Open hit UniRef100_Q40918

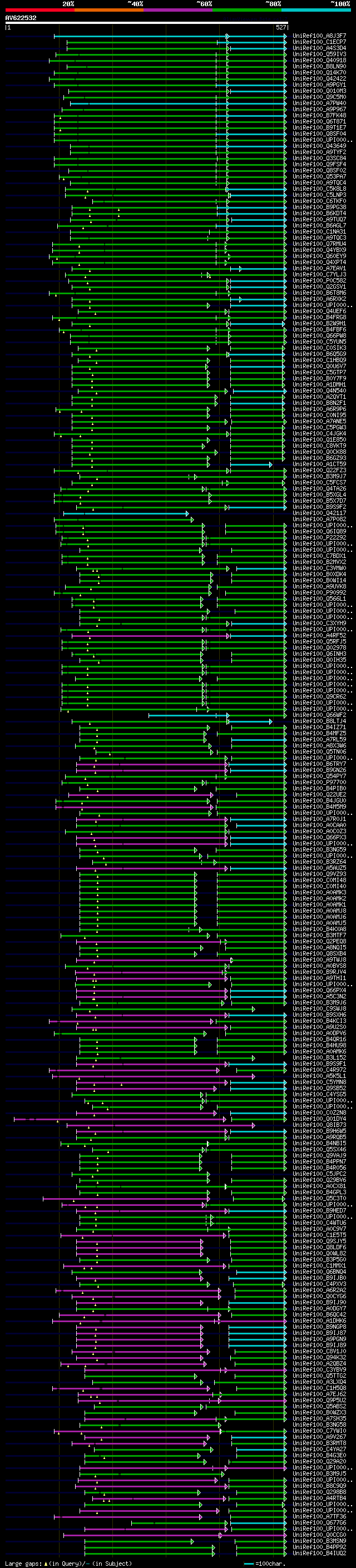319,60
